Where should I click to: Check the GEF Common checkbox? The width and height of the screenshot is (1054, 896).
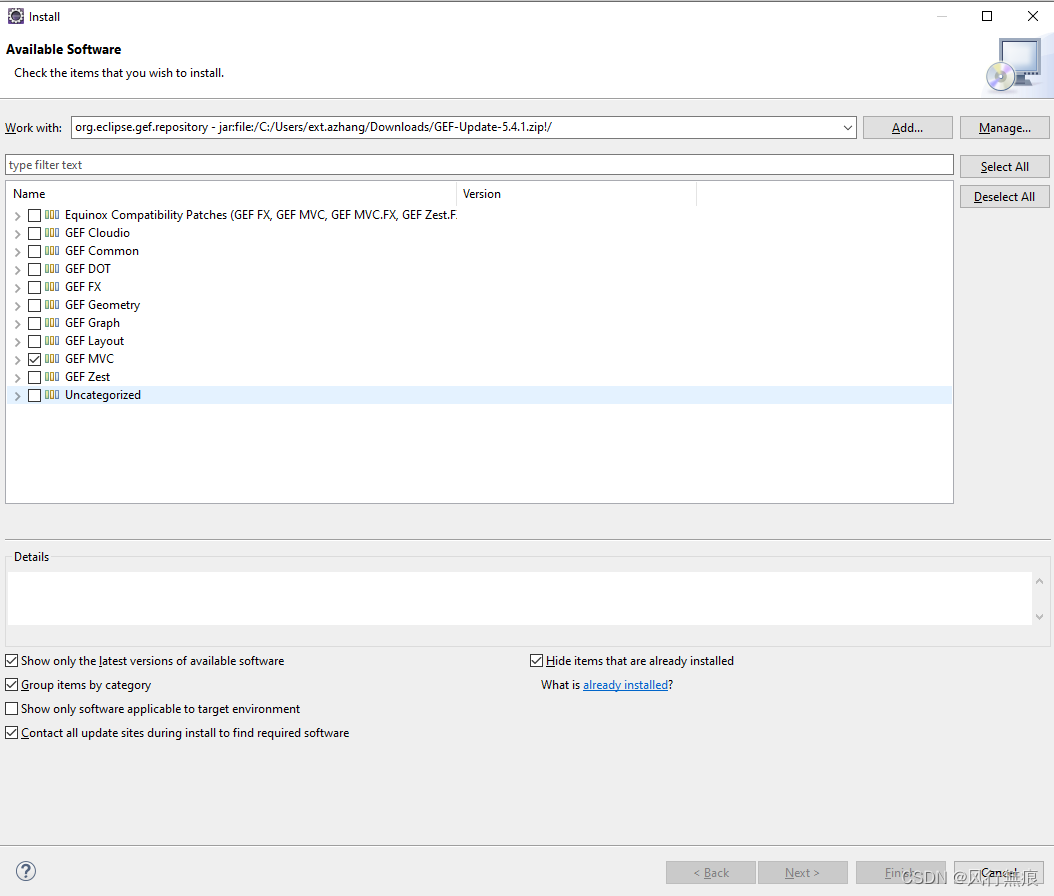click(34, 251)
